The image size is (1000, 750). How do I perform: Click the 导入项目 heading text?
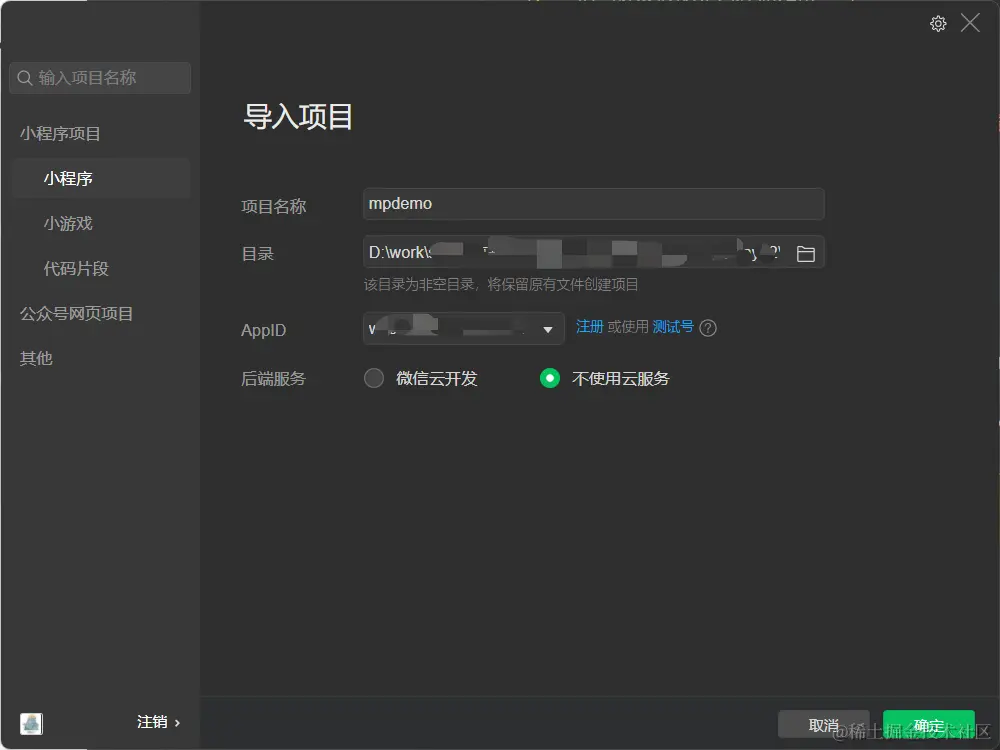(298, 117)
